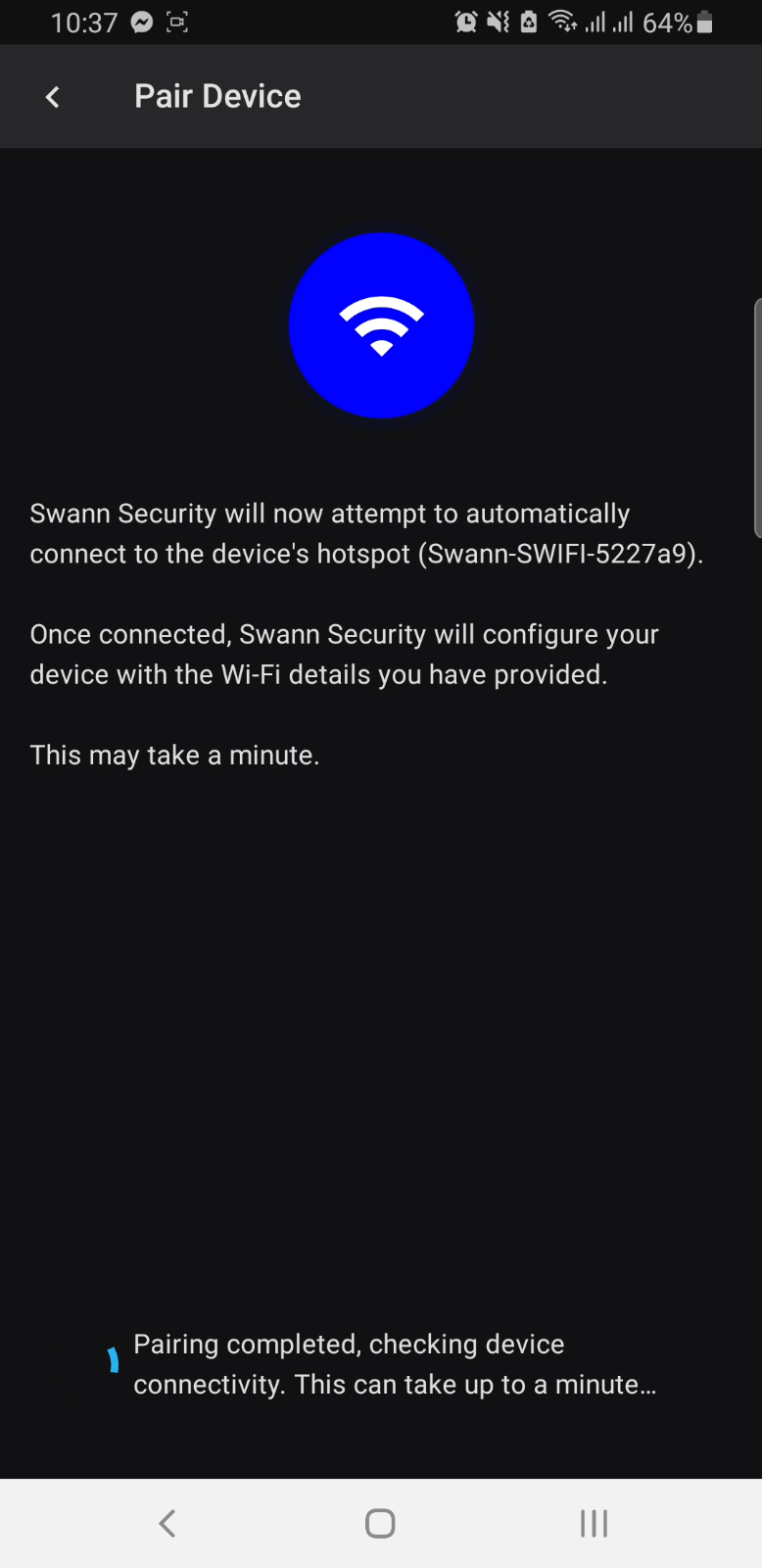Click the Messenger notification icon in status bar
The image size is (762, 1568).
tap(142, 22)
